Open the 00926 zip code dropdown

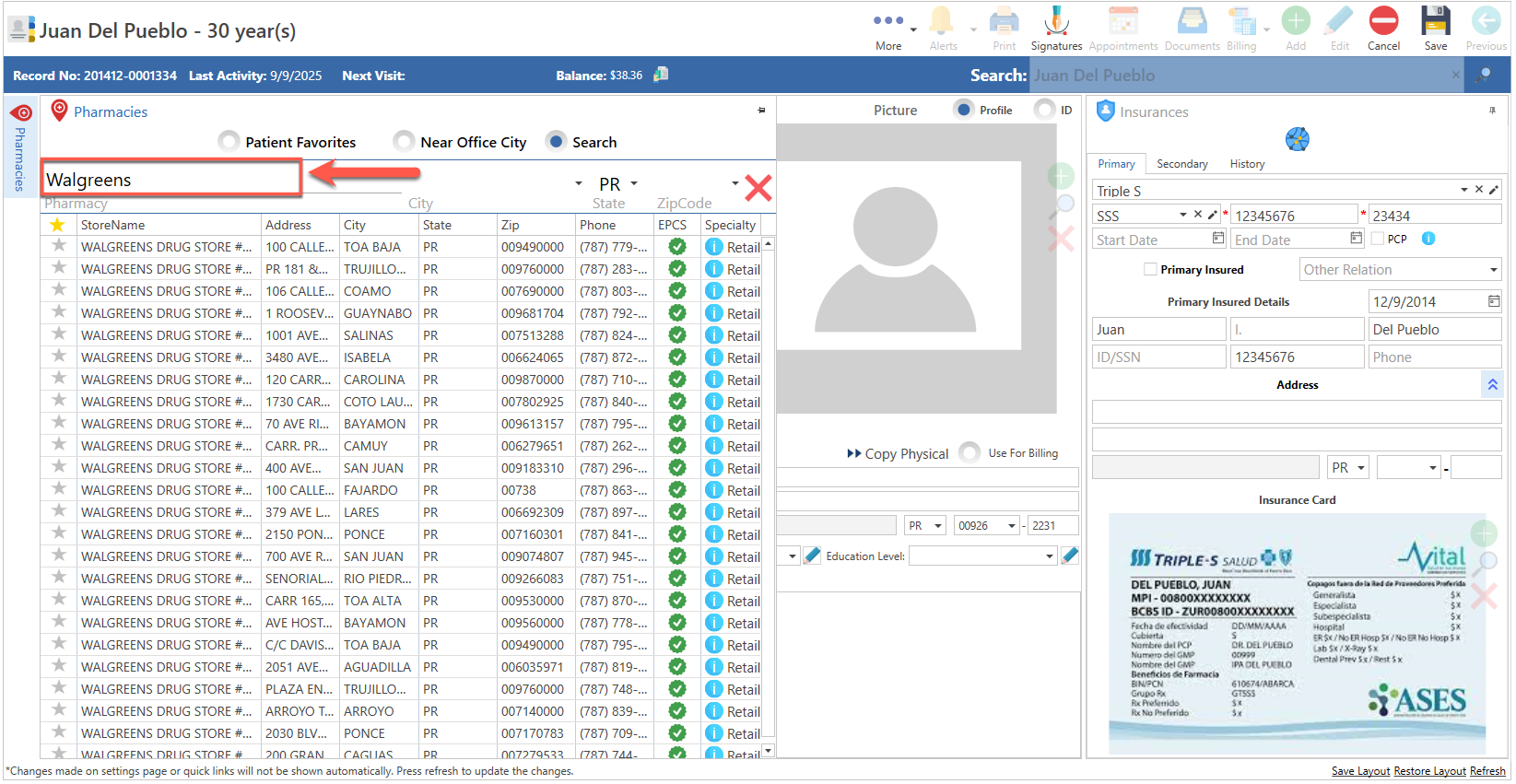[1011, 525]
